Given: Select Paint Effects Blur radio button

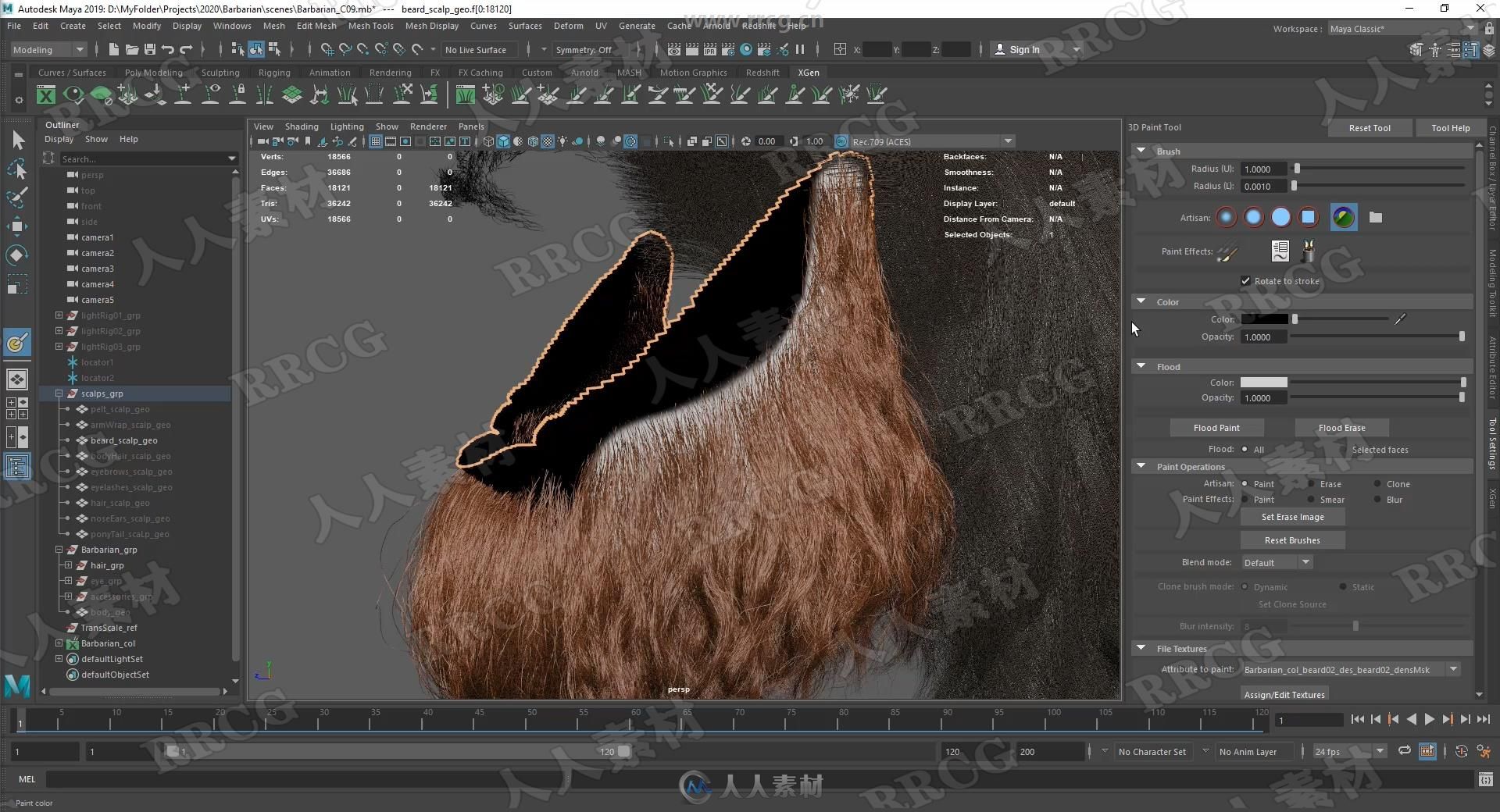Looking at the screenshot, I should coord(1377,499).
